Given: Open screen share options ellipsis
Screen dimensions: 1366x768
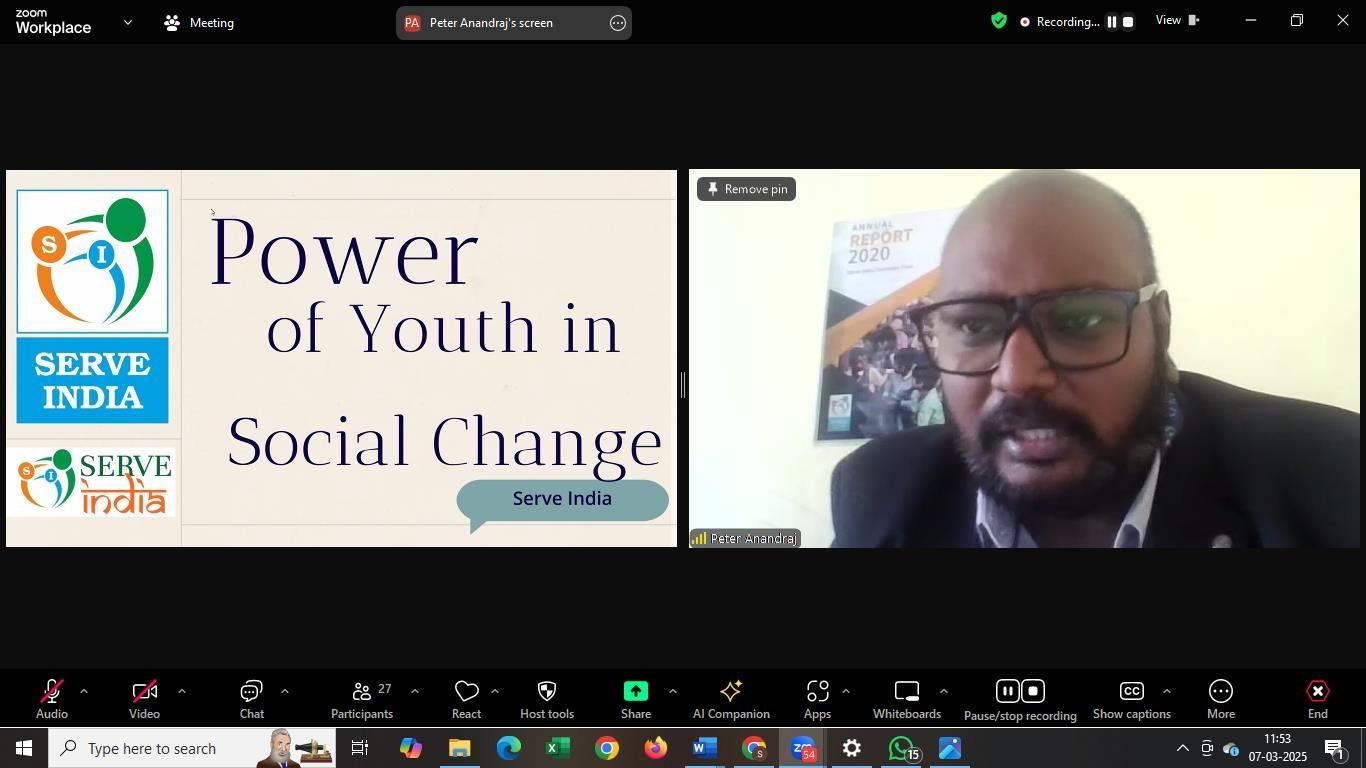Looking at the screenshot, I should [x=618, y=23].
